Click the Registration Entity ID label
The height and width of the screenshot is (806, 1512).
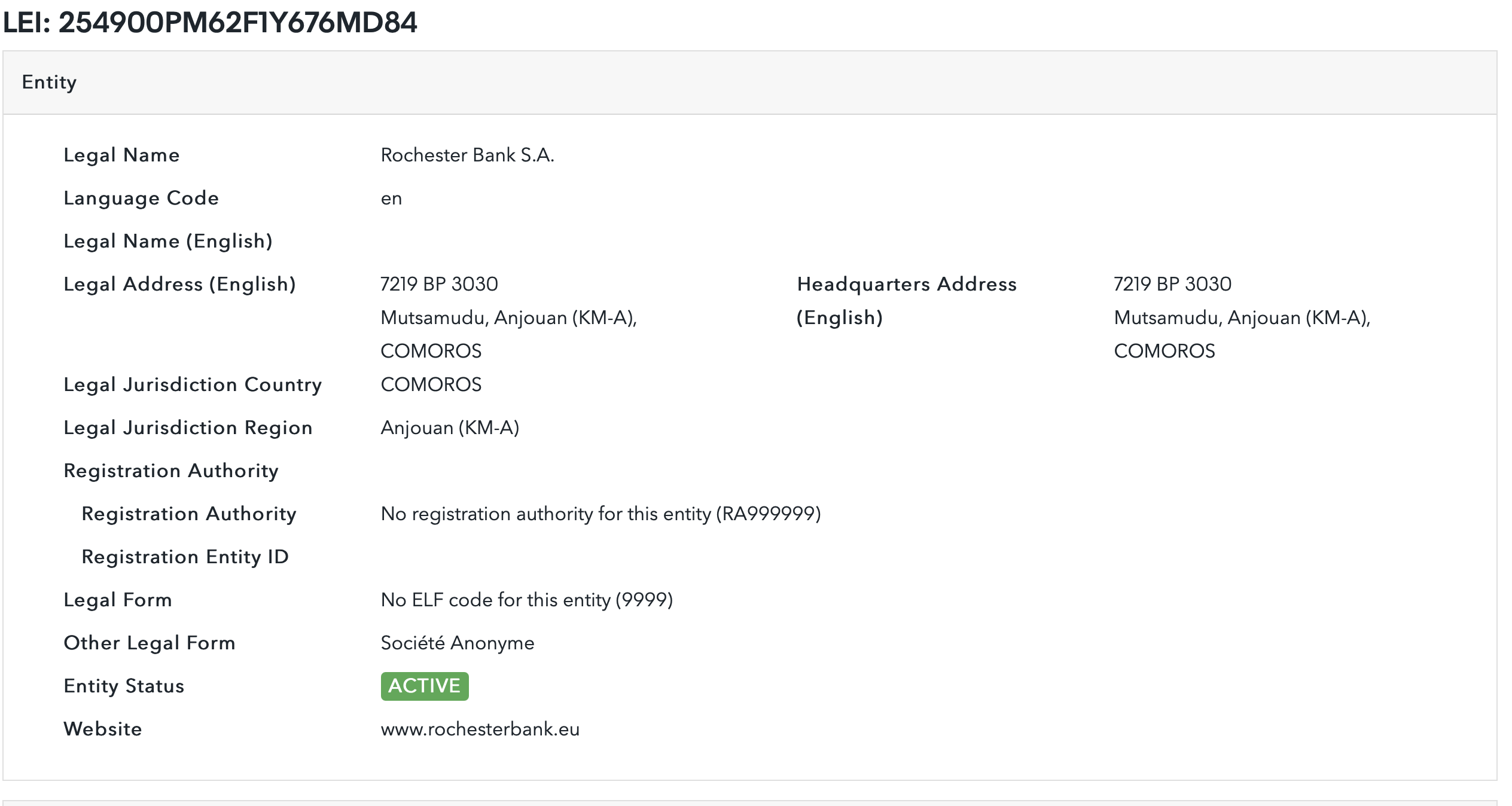pyautogui.click(x=185, y=557)
